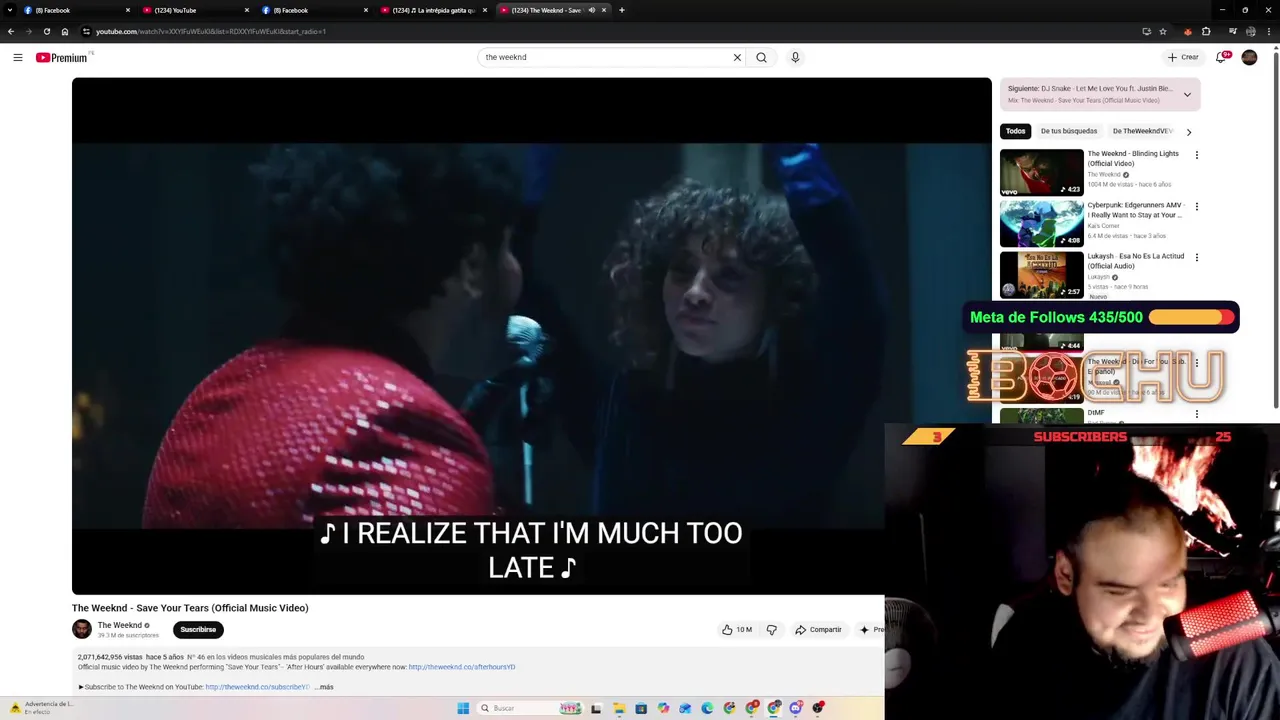
Task: Open Lukaysh Esa No Es La Actitud thumbnail
Action: point(1041,274)
